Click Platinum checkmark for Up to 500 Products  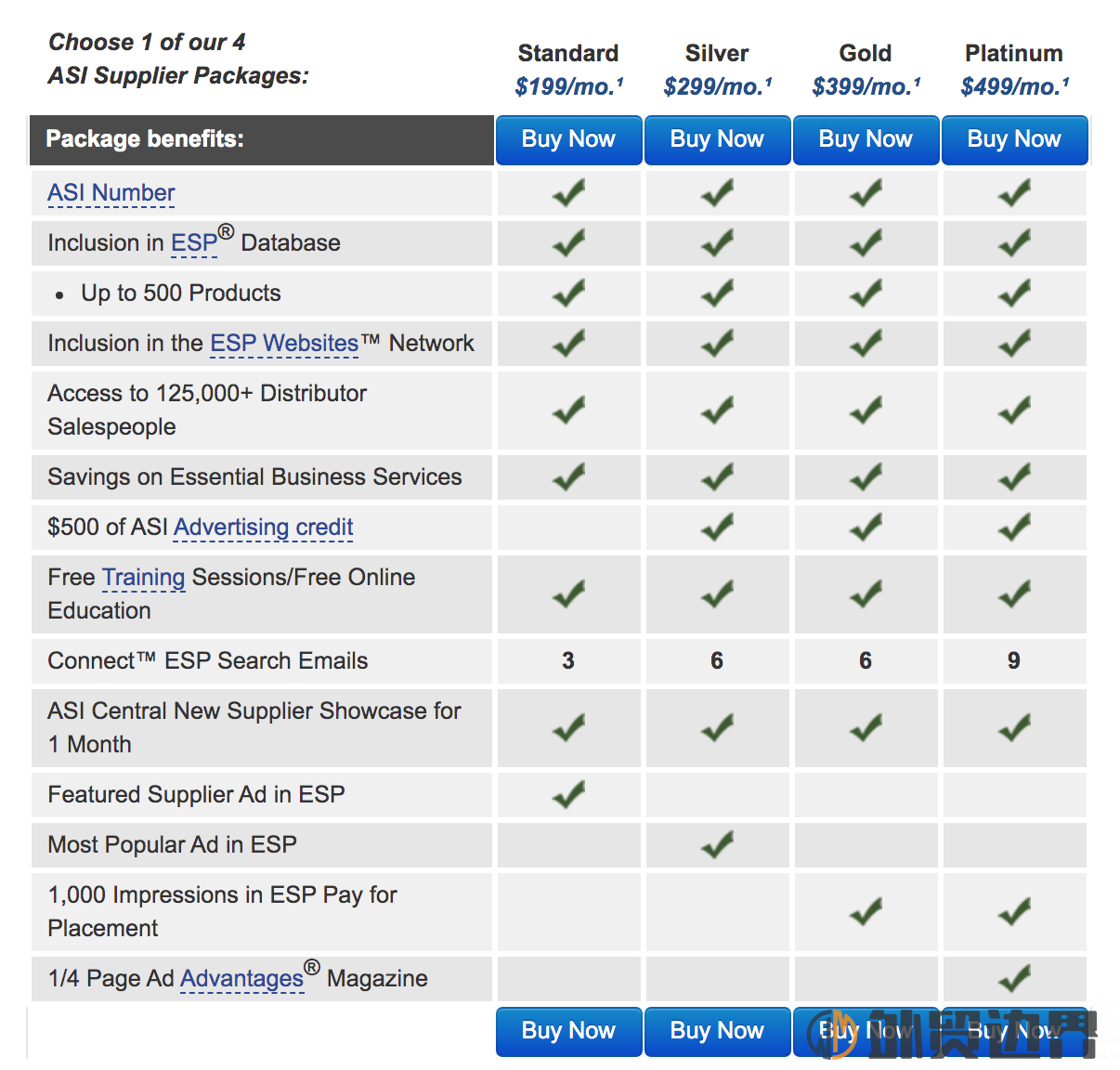tap(1014, 293)
